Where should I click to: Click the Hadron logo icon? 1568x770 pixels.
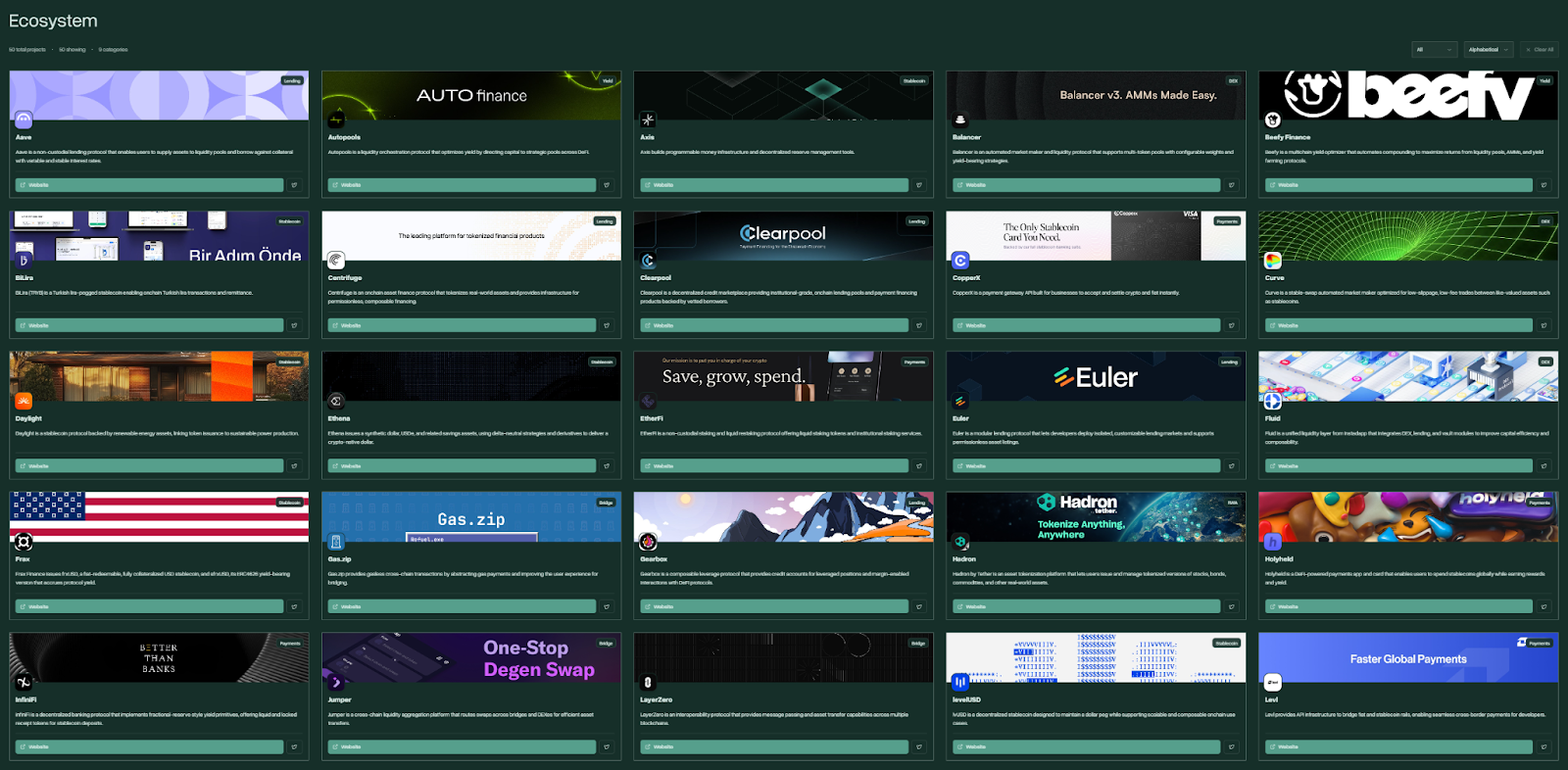pyautogui.click(x=960, y=542)
